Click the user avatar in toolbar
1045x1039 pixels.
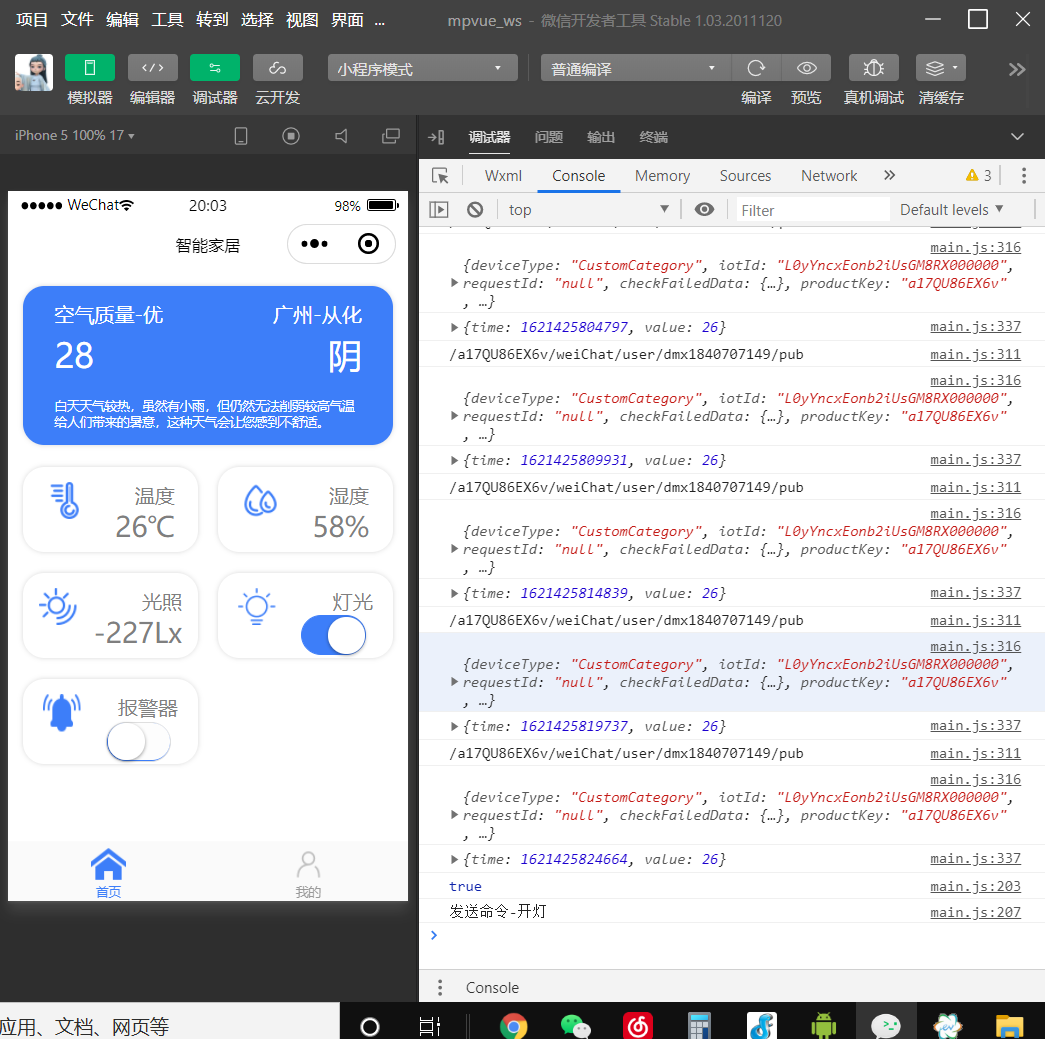34,72
